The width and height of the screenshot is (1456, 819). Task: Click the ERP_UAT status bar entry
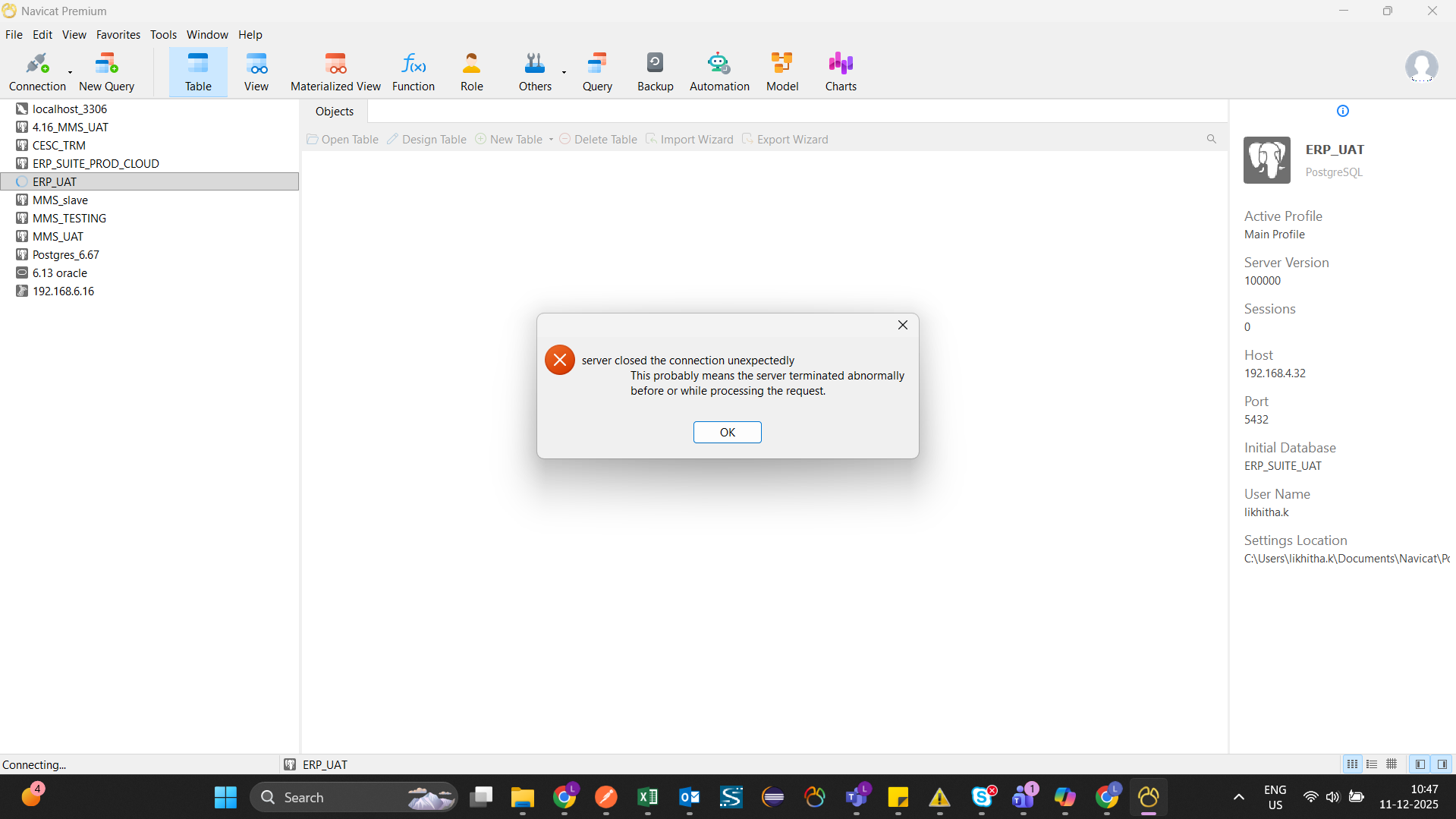coord(316,764)
